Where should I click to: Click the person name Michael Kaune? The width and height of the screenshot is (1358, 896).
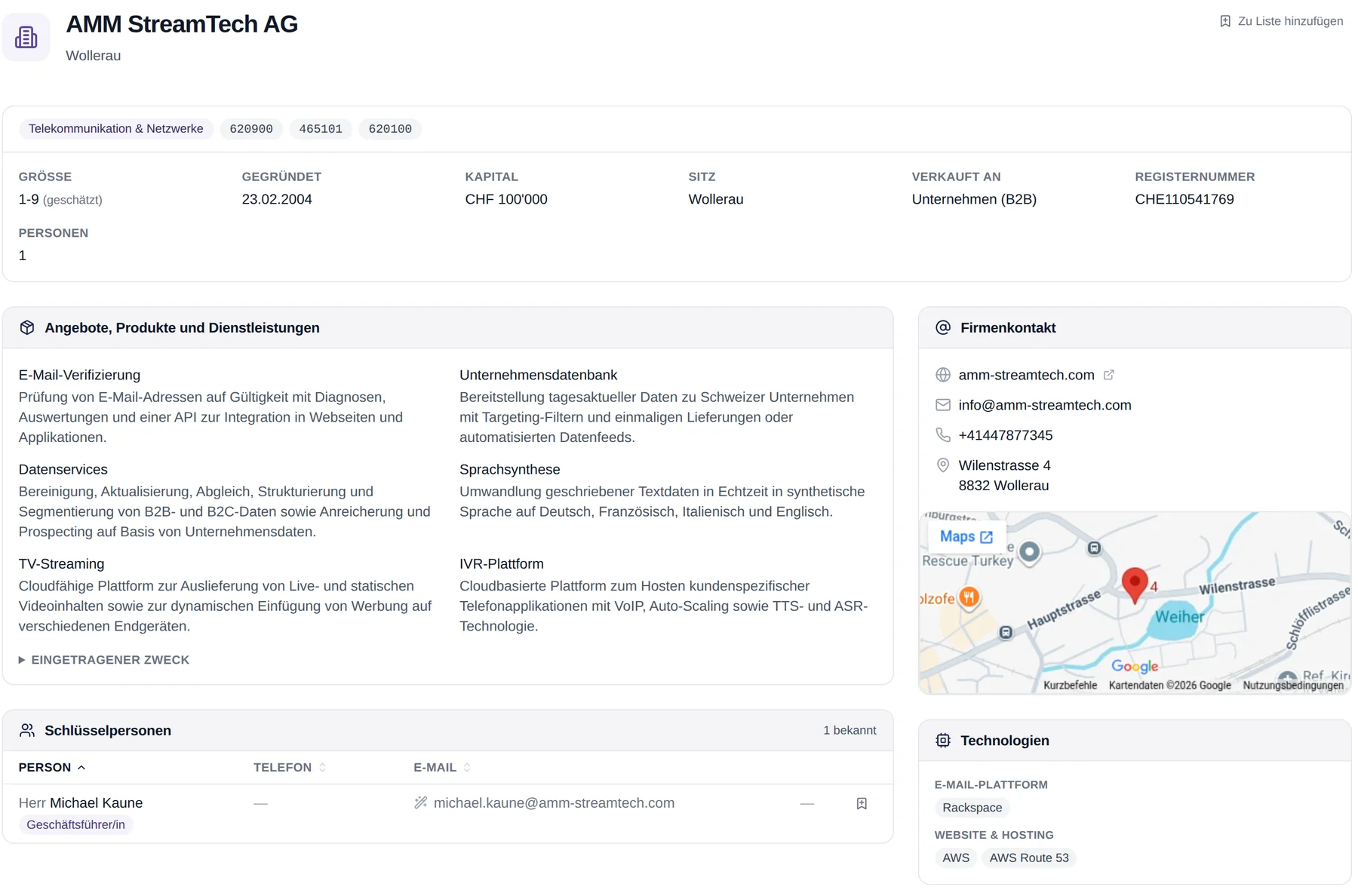coord(96,803)
